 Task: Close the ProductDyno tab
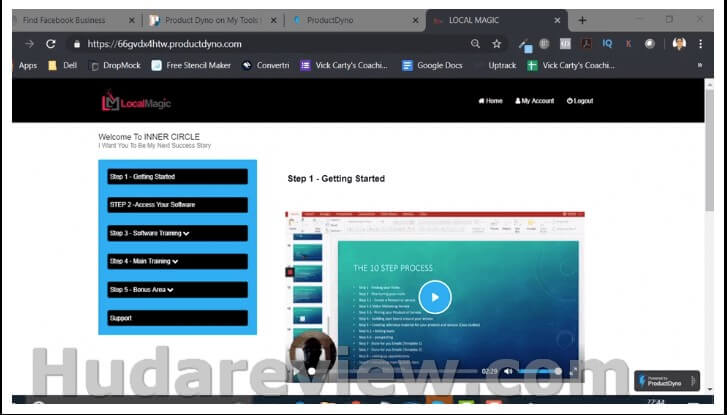(x=415, y=20)
